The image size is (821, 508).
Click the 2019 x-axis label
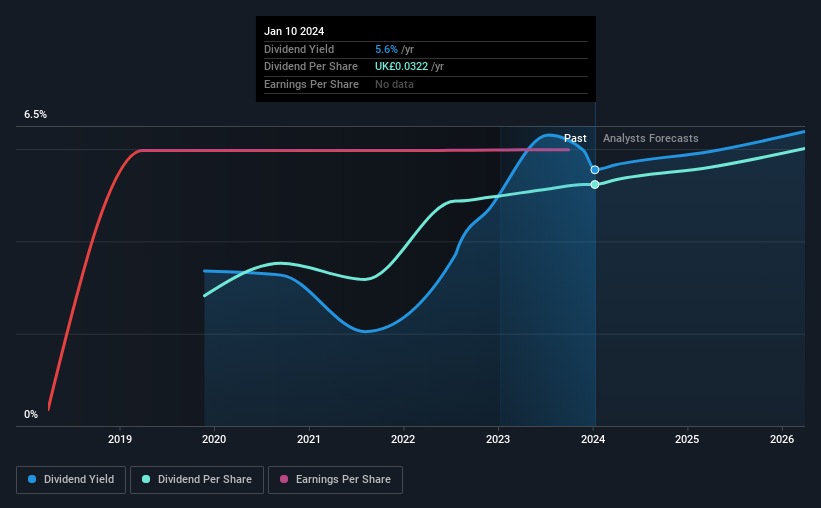[120, 439]
